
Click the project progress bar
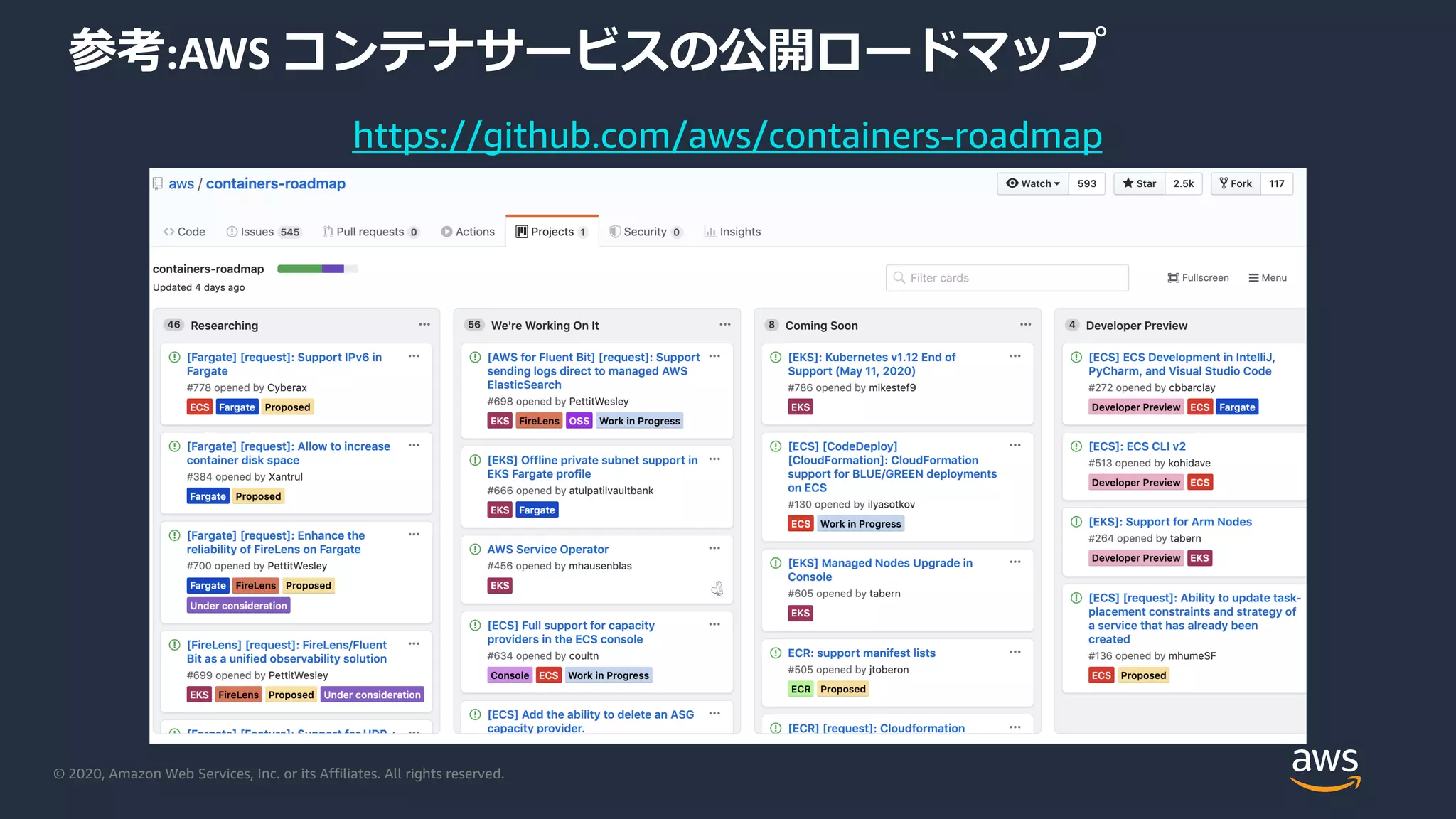pyautogui.click(x=318, y=269)
